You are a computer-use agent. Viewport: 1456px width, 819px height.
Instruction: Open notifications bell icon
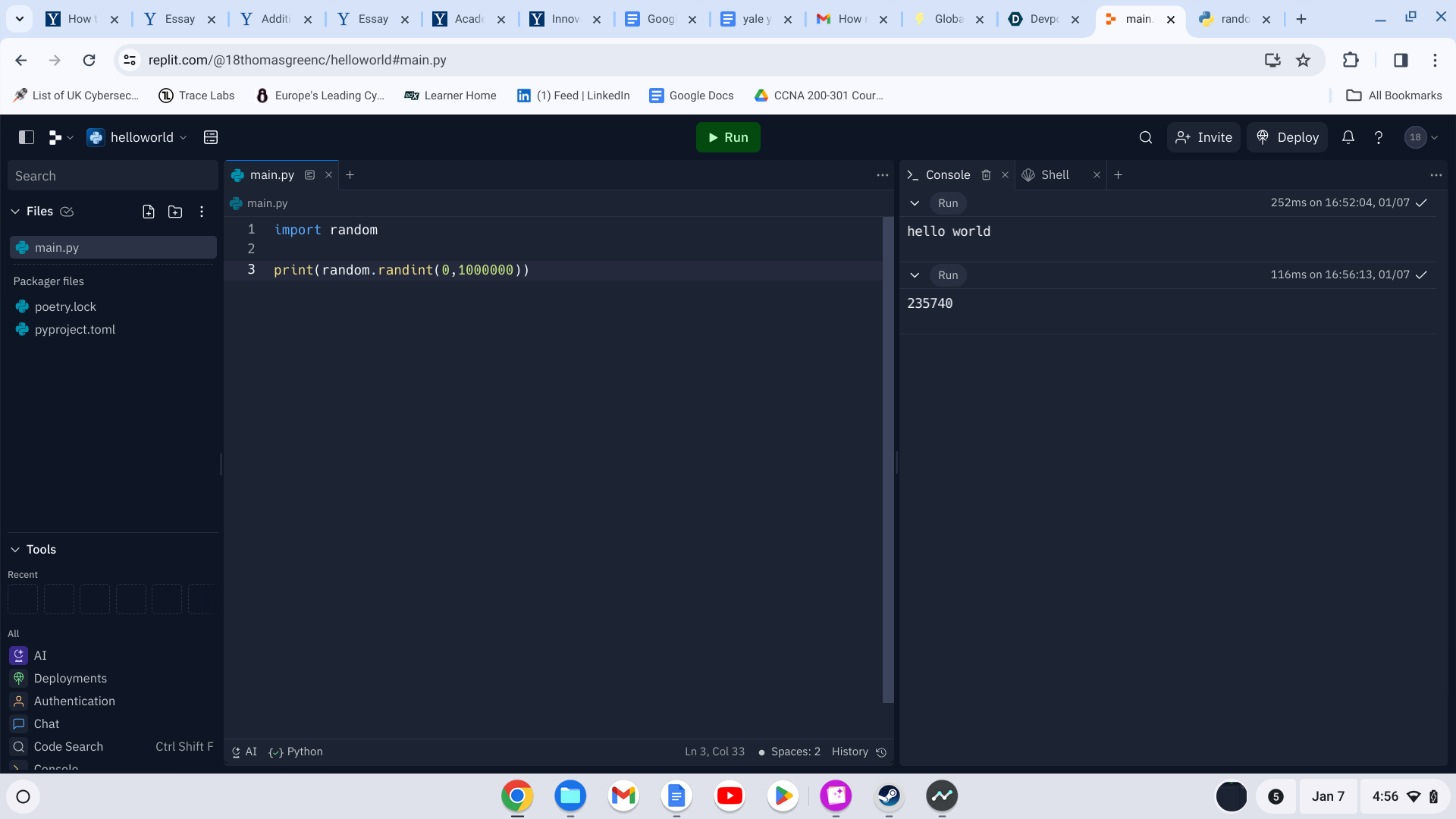1348,137
